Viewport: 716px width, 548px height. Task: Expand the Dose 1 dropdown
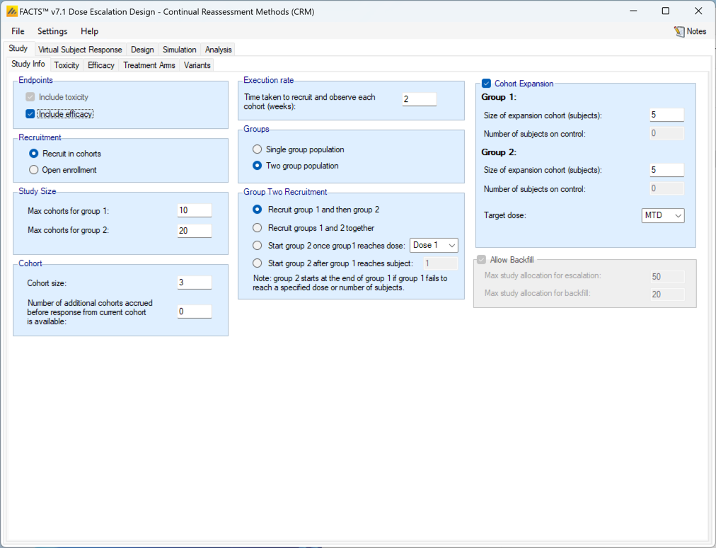[x=434, y=245]
